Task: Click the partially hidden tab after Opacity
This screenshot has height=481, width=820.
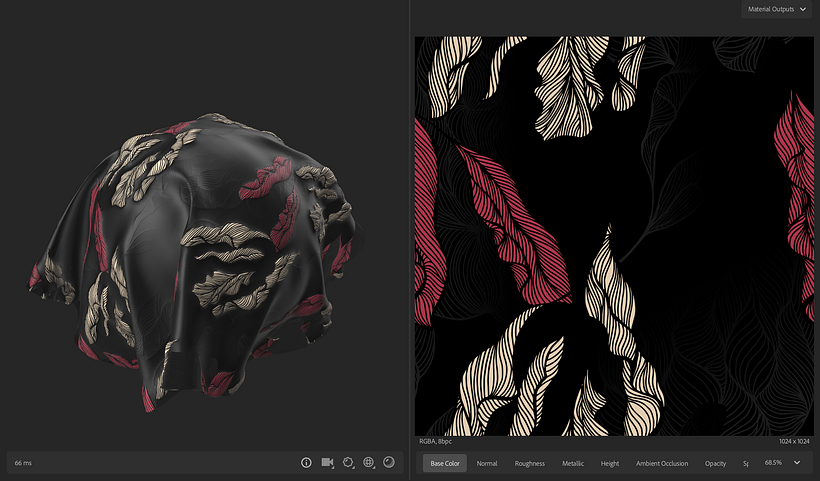Action: coord(746,463)
